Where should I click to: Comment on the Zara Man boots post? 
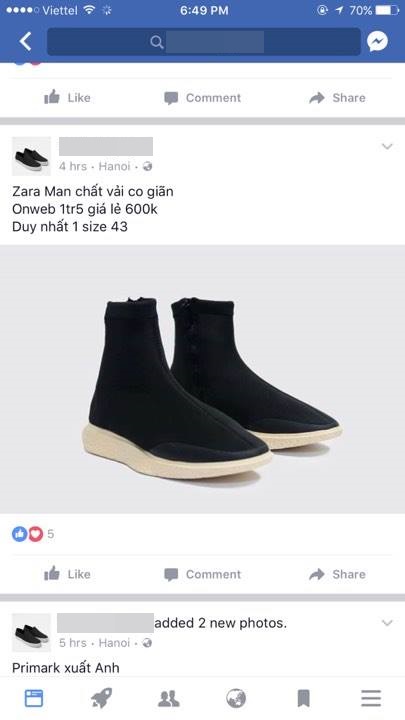pos(202,574)
